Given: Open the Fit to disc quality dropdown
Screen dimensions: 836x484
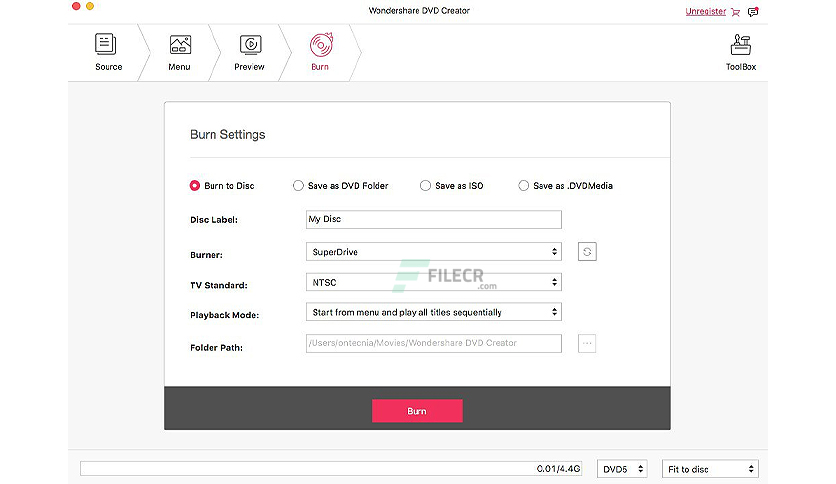Looking at the screenshot, I should (x=710, y=469).
